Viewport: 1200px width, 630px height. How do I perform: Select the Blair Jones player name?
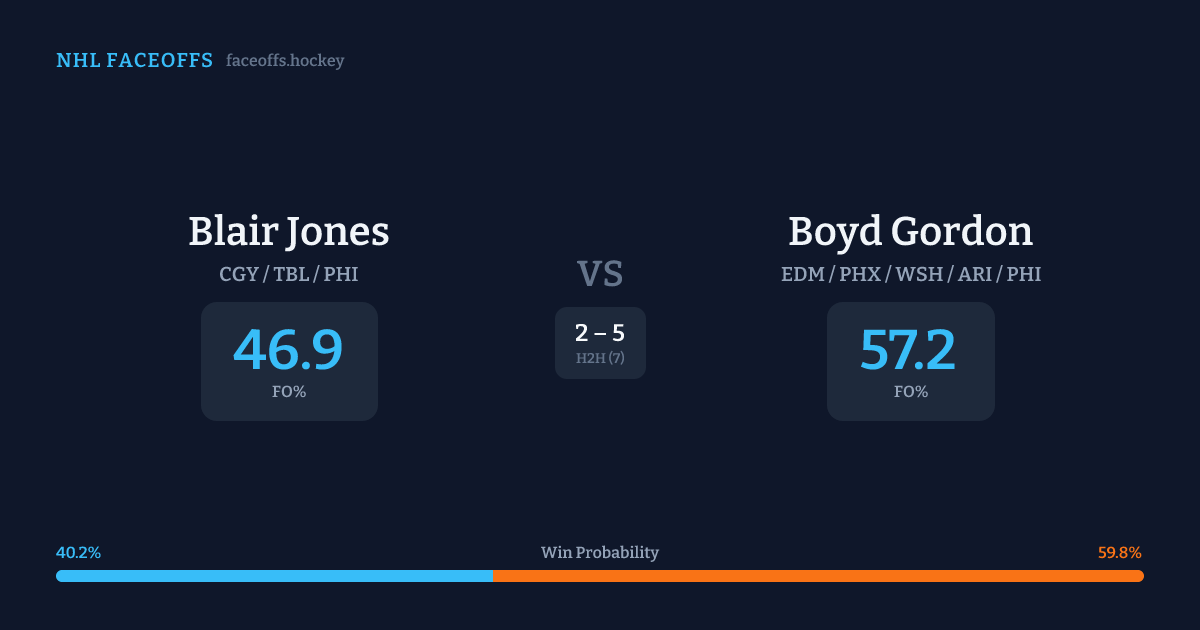point(289,232)
